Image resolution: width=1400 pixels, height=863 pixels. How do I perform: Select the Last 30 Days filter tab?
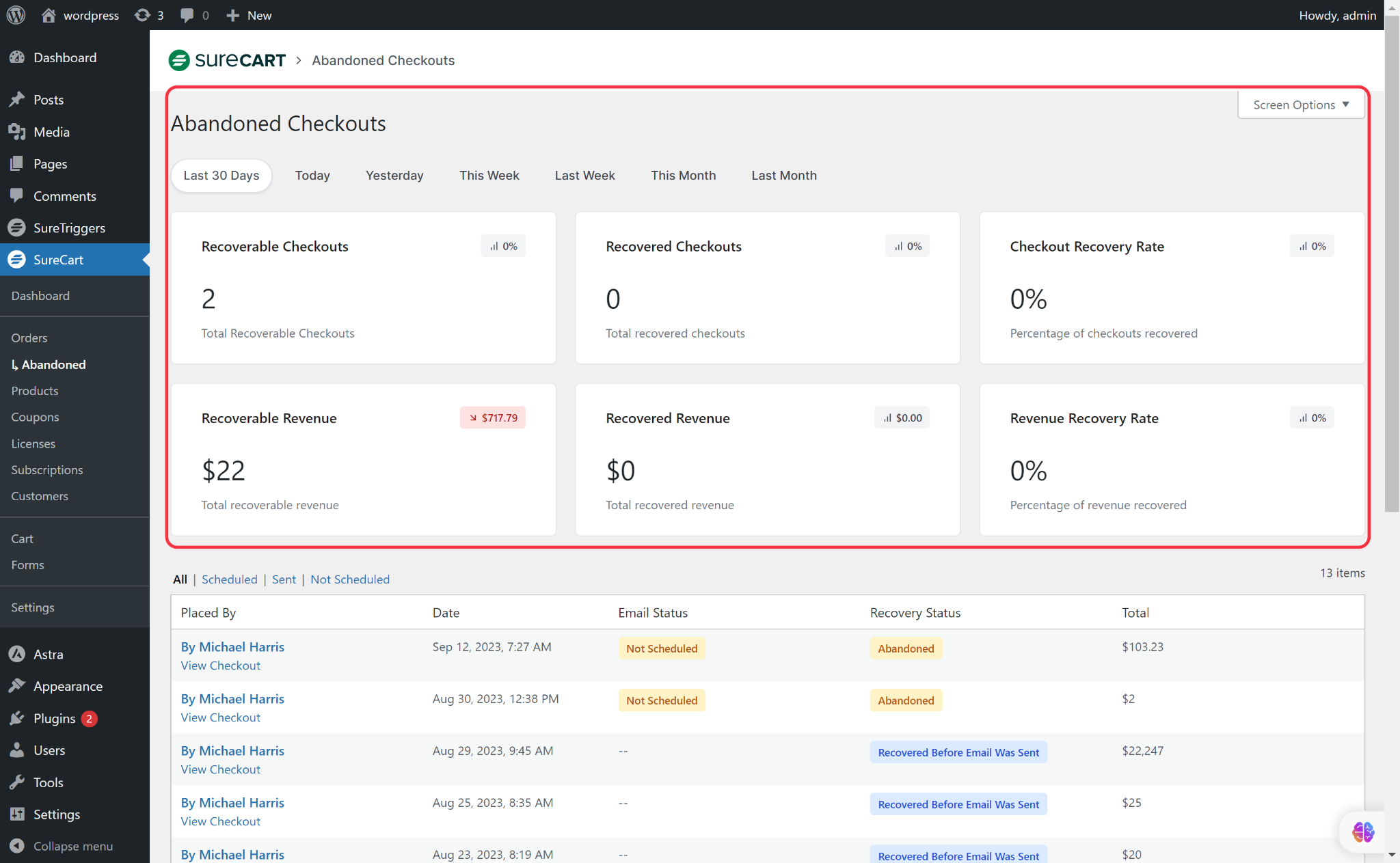221,176
